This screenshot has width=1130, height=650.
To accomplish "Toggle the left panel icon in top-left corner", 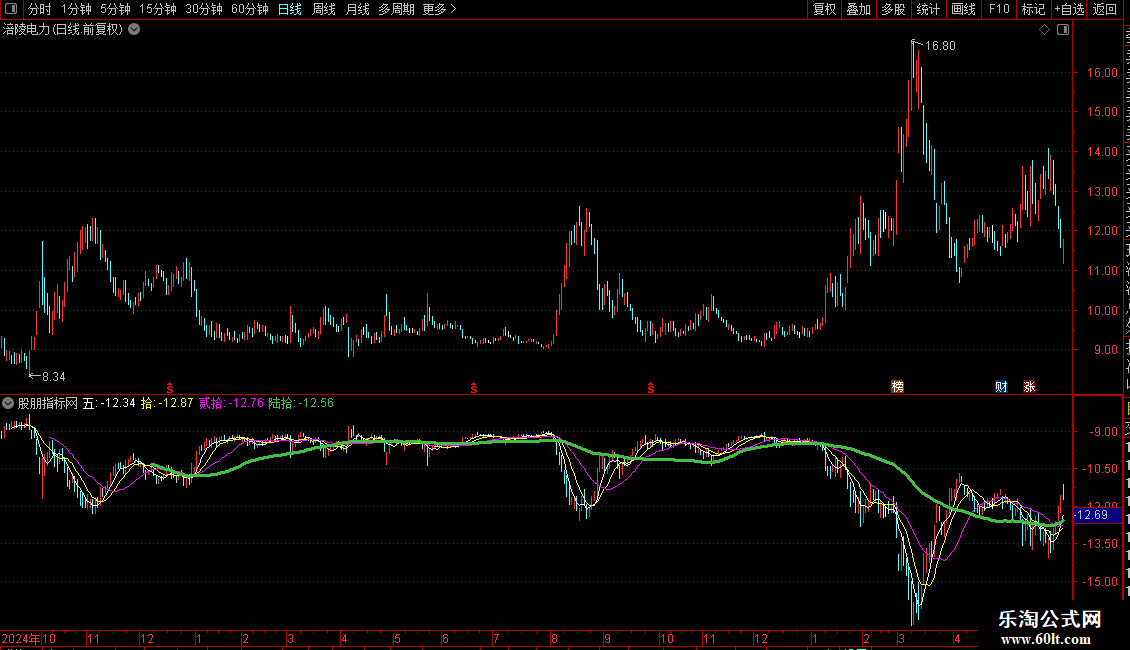I will point(11,9).
